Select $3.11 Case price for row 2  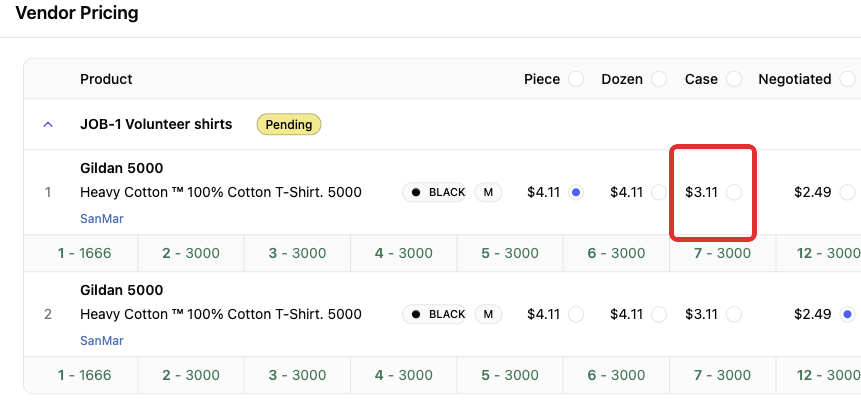pos(734,314)
